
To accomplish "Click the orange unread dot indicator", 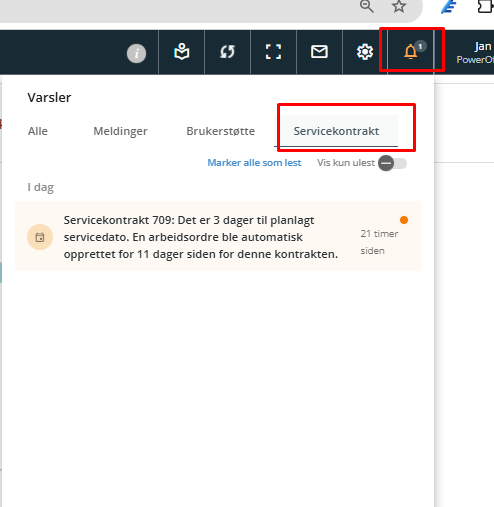I will 404,220.
